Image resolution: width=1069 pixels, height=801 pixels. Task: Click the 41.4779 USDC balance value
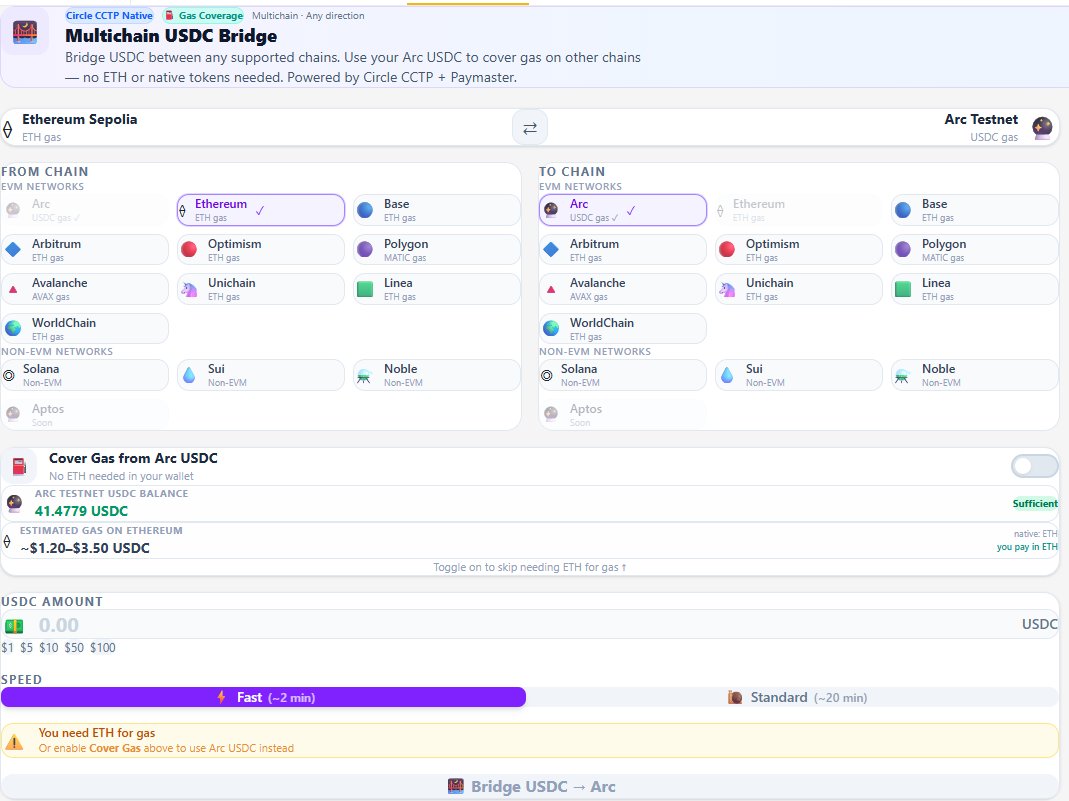[x=81, y=511]
